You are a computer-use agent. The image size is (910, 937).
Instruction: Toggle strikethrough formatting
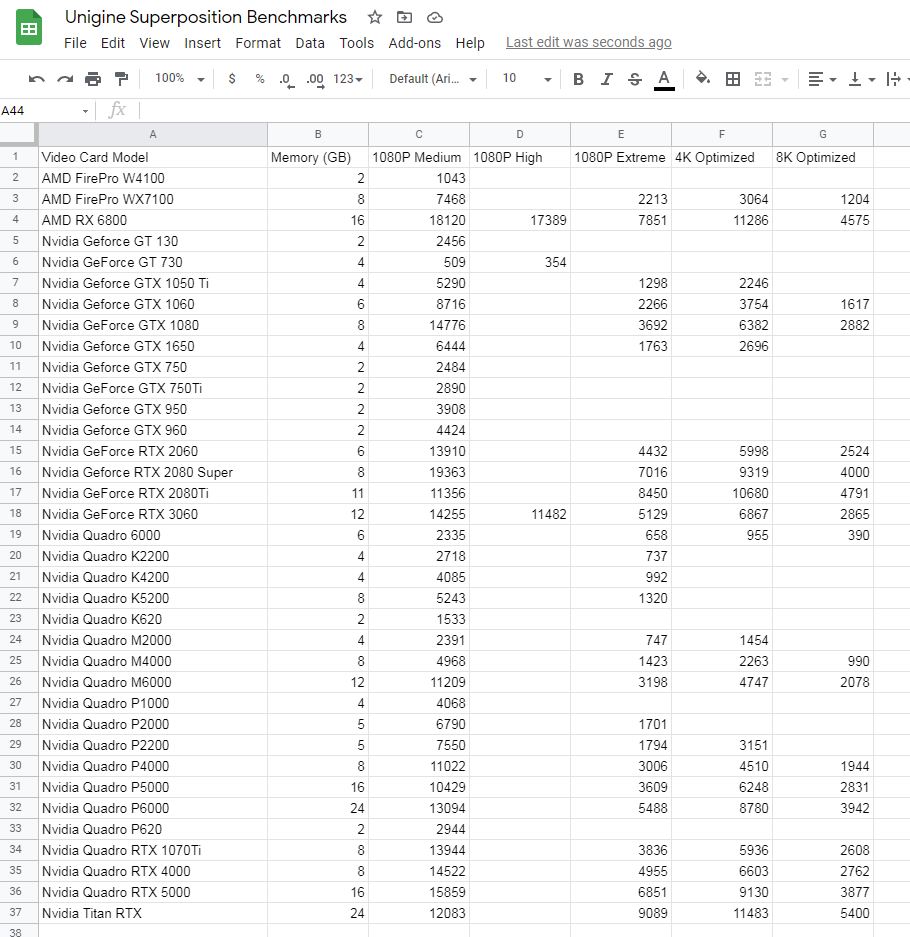coord(635,79)
